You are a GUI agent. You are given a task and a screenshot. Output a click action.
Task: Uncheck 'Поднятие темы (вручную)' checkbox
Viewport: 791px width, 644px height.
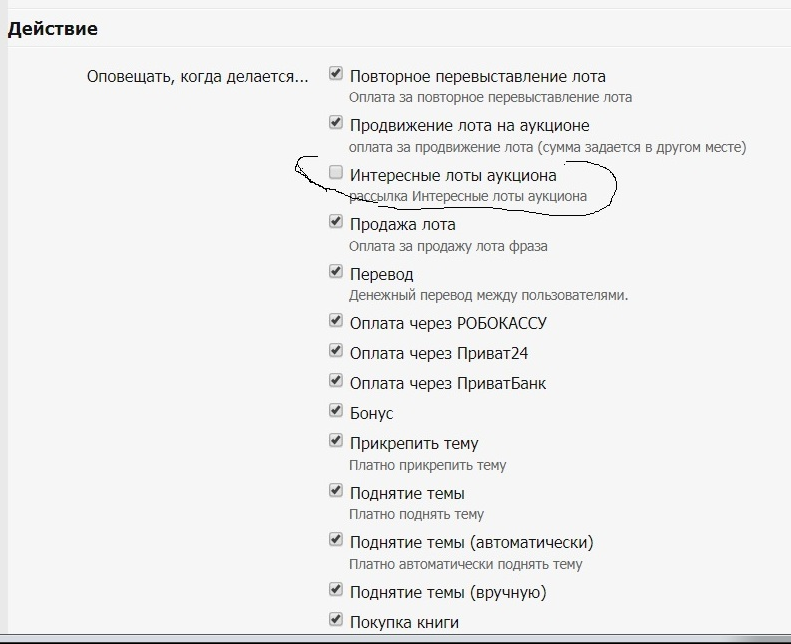pos(335,589)
